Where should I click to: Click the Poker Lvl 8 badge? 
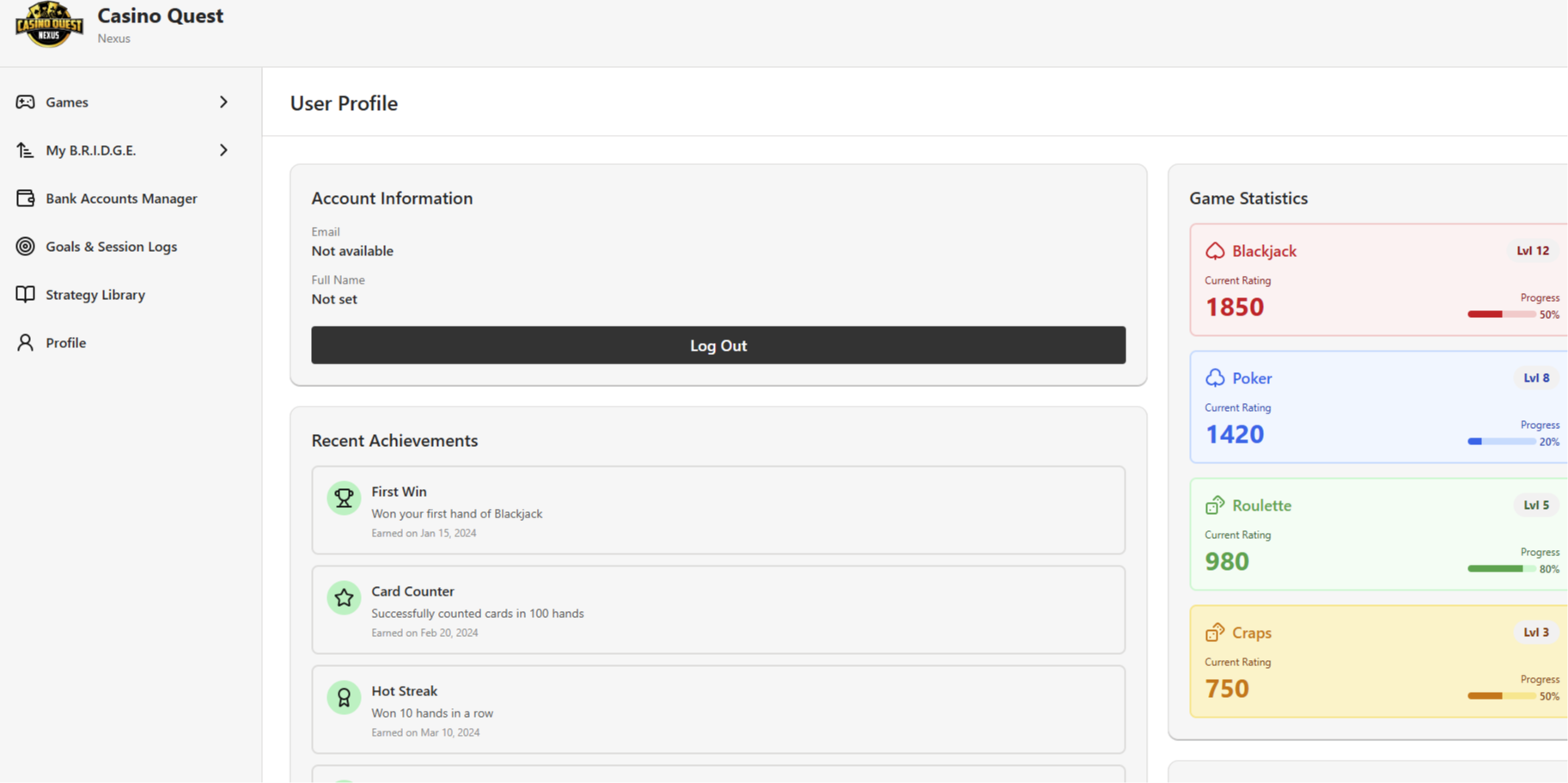coord(1536,378)
